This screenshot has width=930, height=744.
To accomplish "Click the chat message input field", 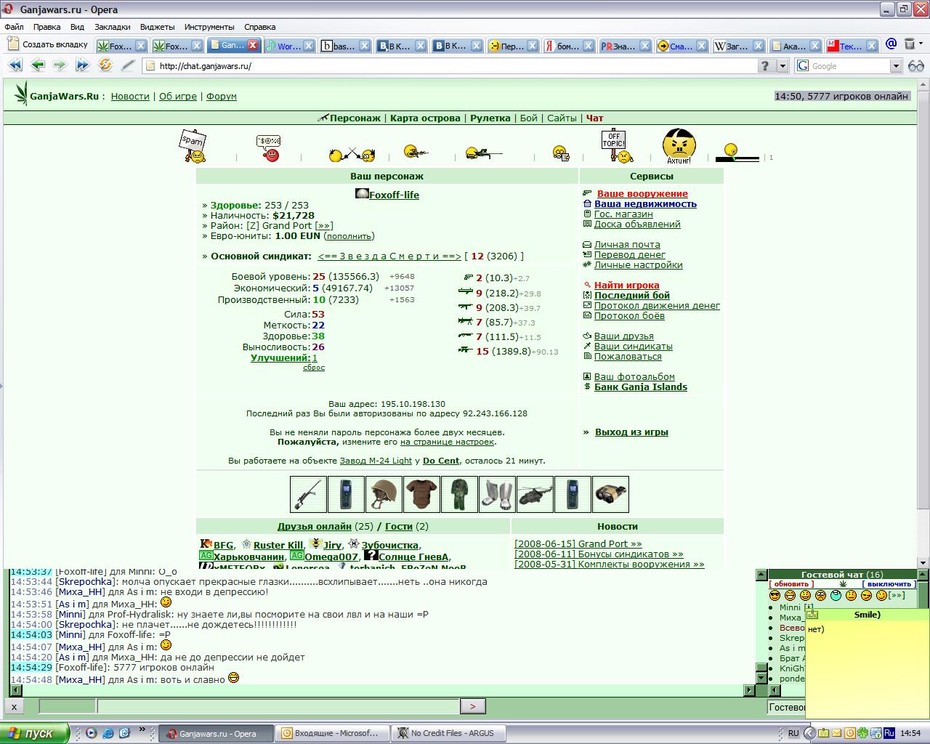I will pos(279,707).
